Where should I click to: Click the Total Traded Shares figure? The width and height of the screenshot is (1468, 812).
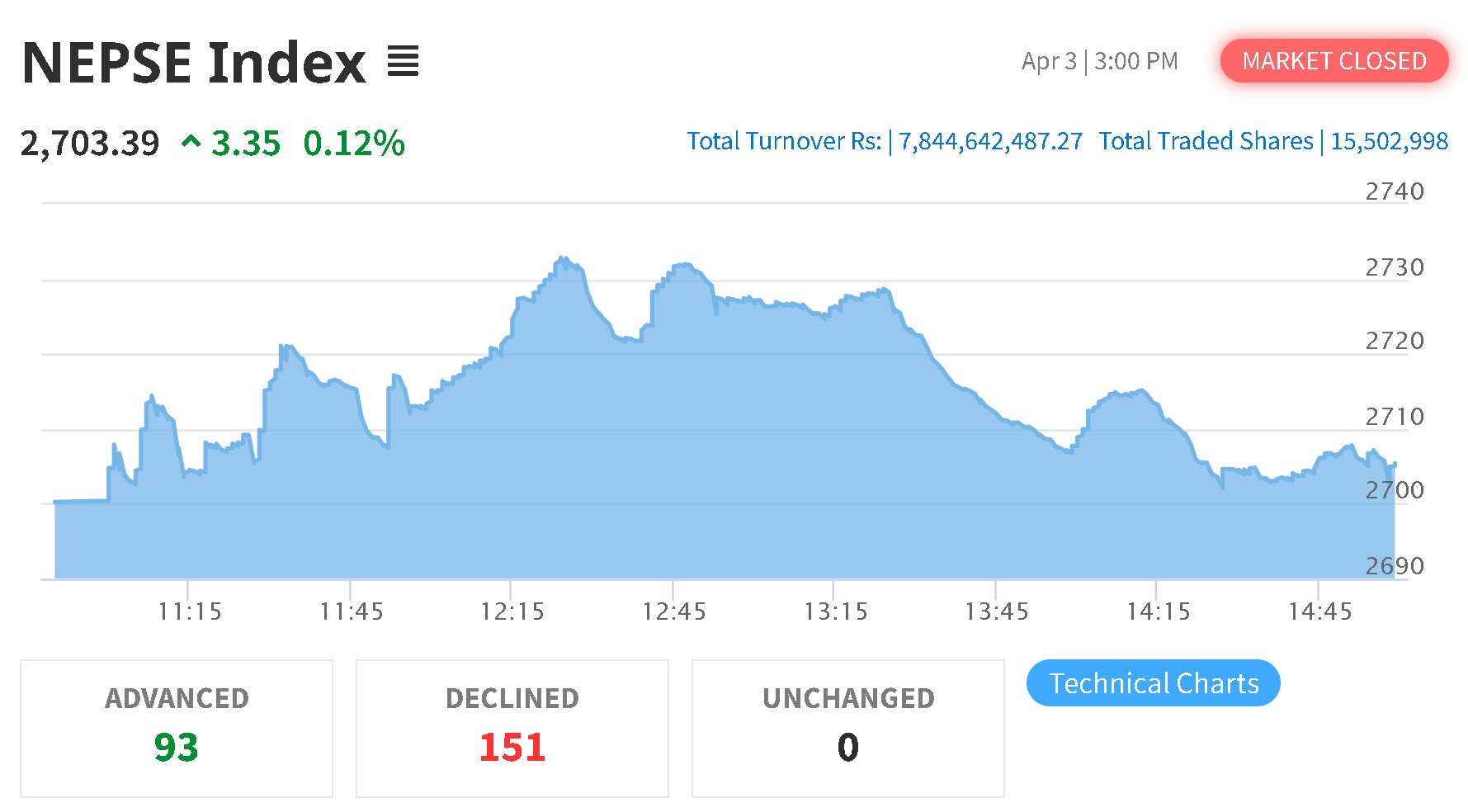coord(1390,142)
